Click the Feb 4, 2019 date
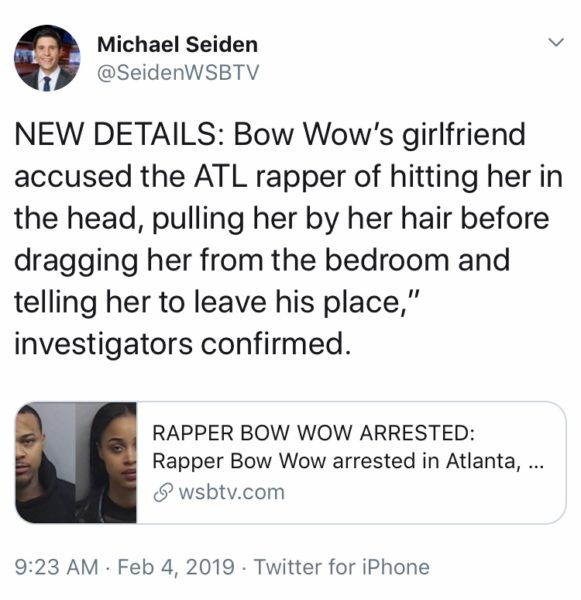 coord(176,567)
